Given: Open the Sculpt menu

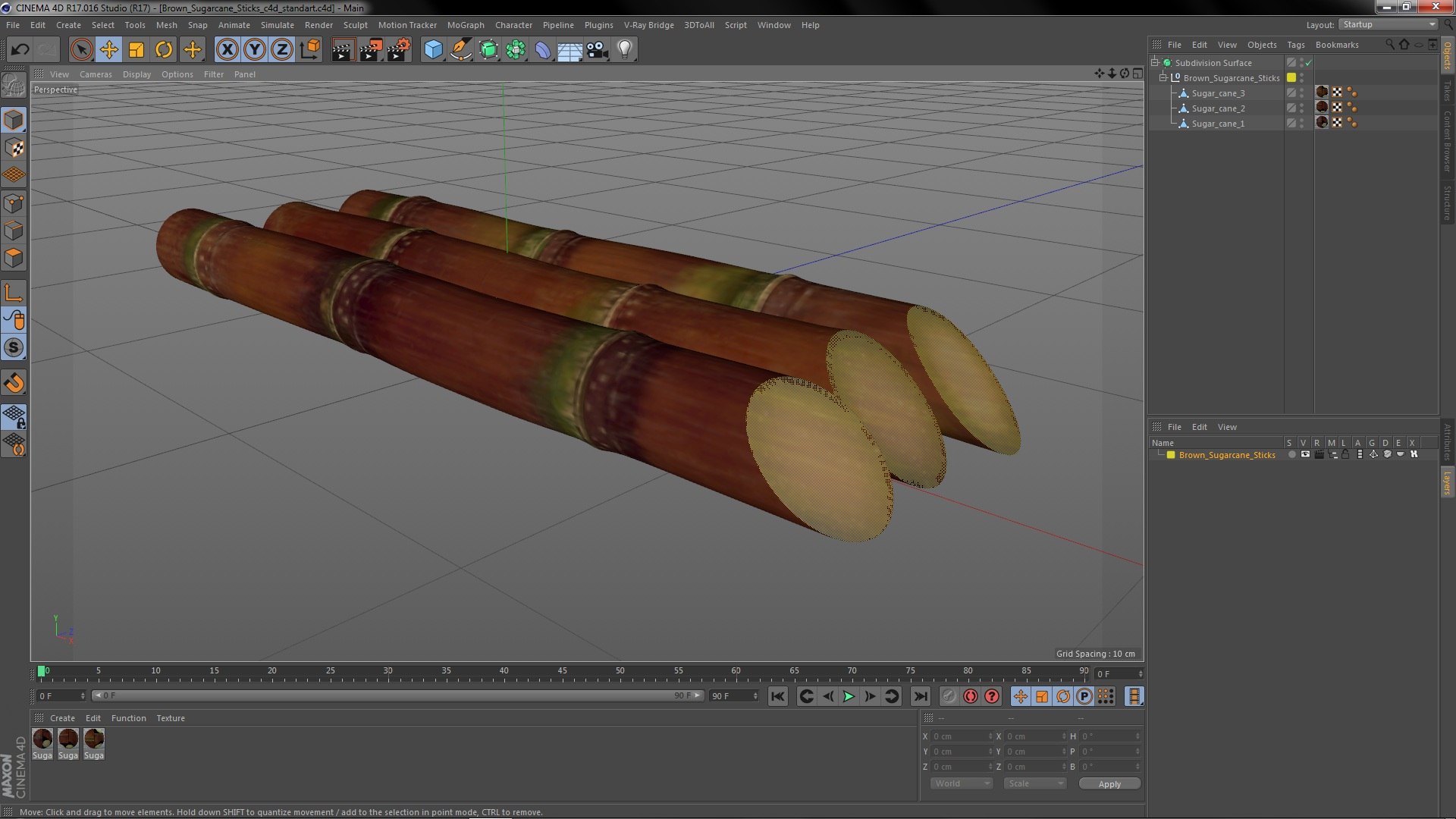Looking at the screenshot, I should [x=355, y=25].
